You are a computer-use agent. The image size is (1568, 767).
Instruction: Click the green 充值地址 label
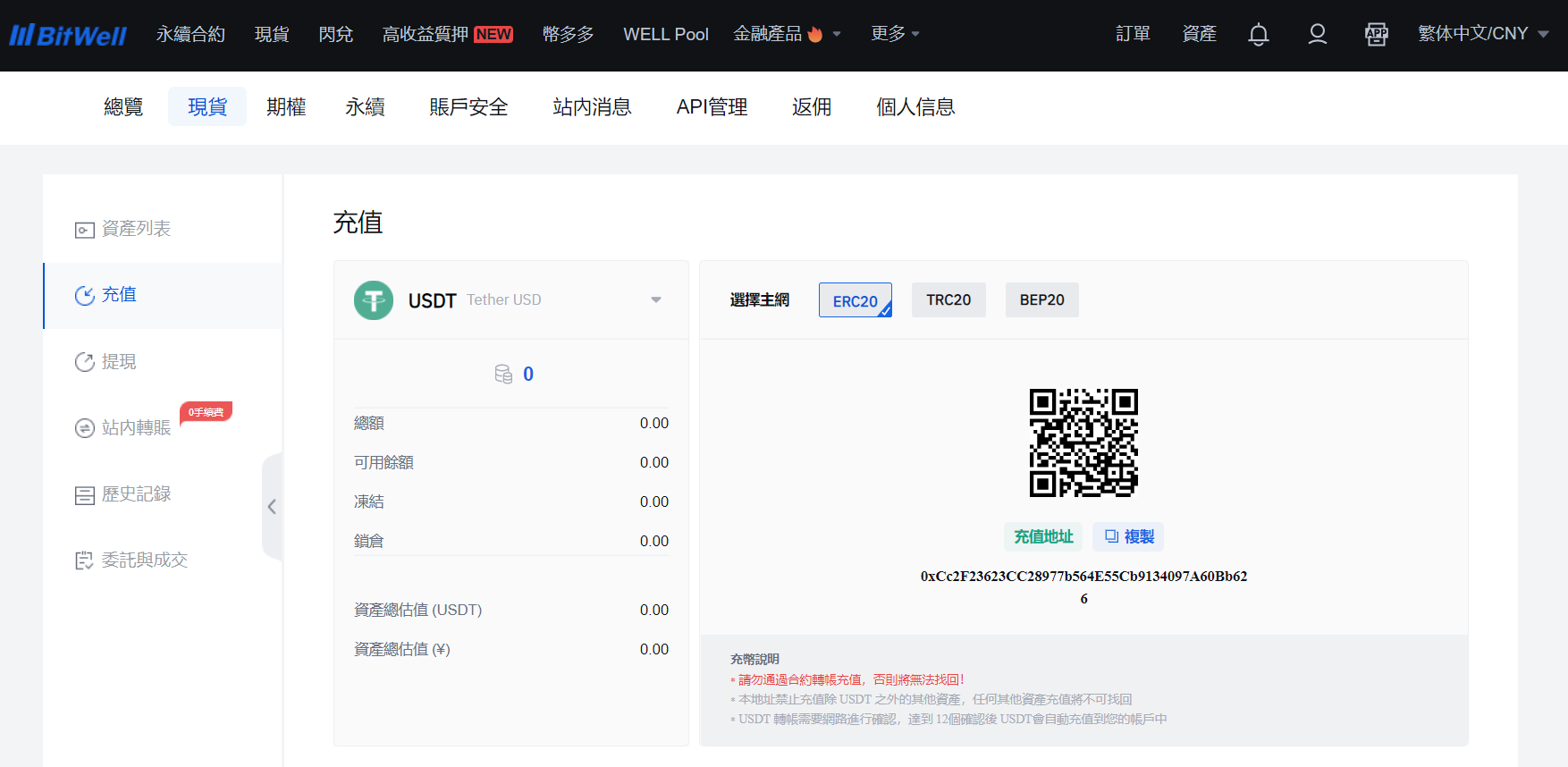(x=1043, y=536)
